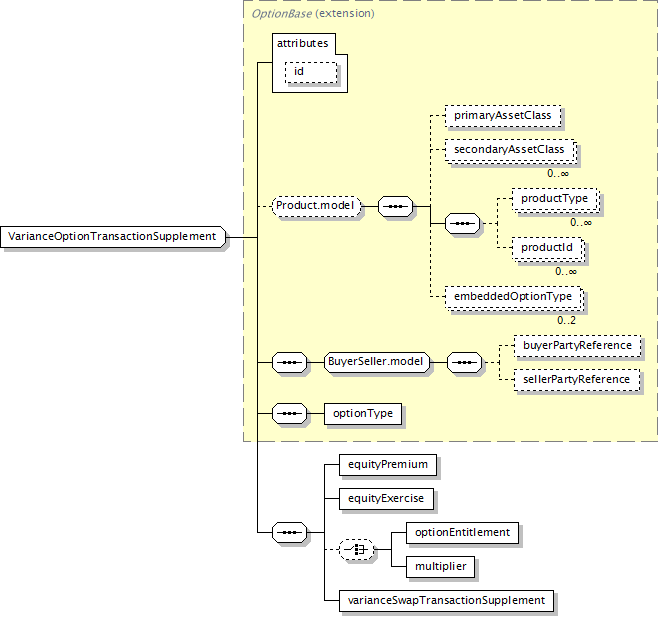This screenshot has height=617, width=658.
Task: Select the buyerPartyReference element
Action: (x=577, y=346)
